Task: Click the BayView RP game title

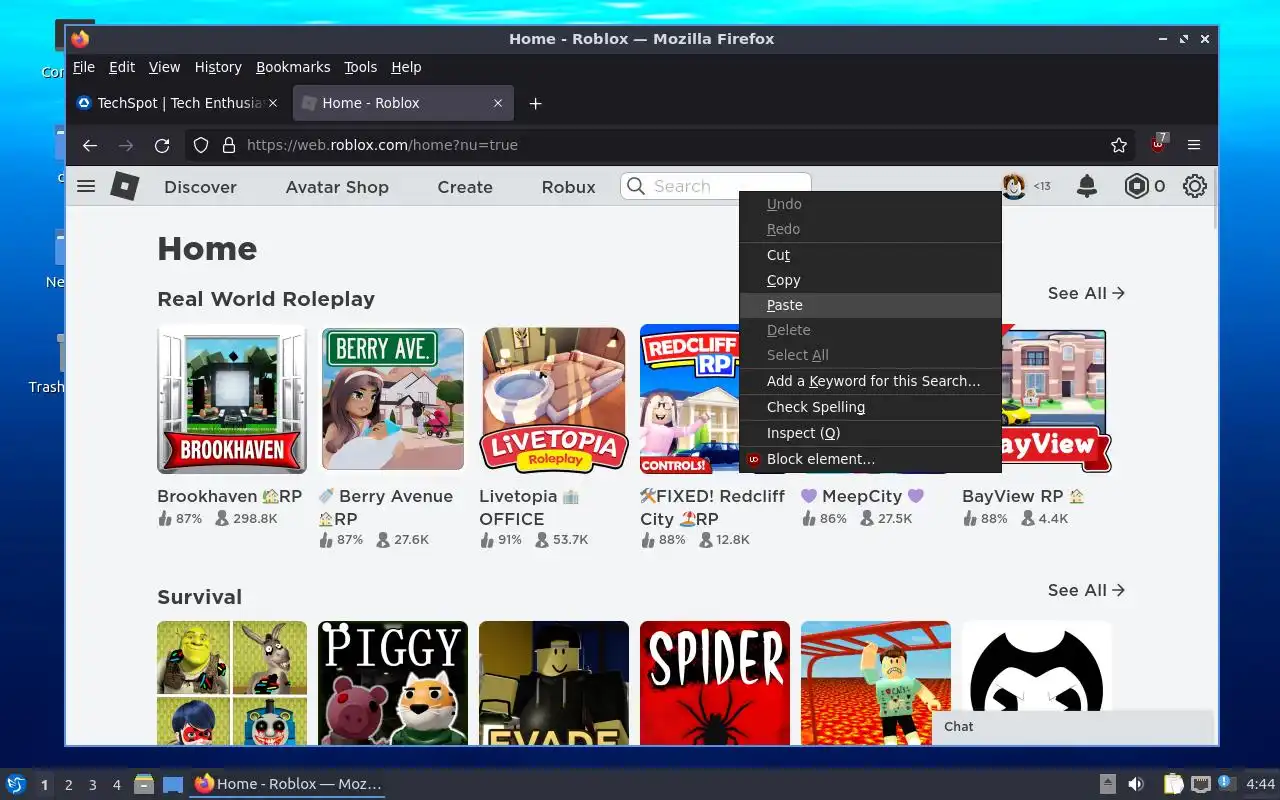Action: [x=1024, y=496]
